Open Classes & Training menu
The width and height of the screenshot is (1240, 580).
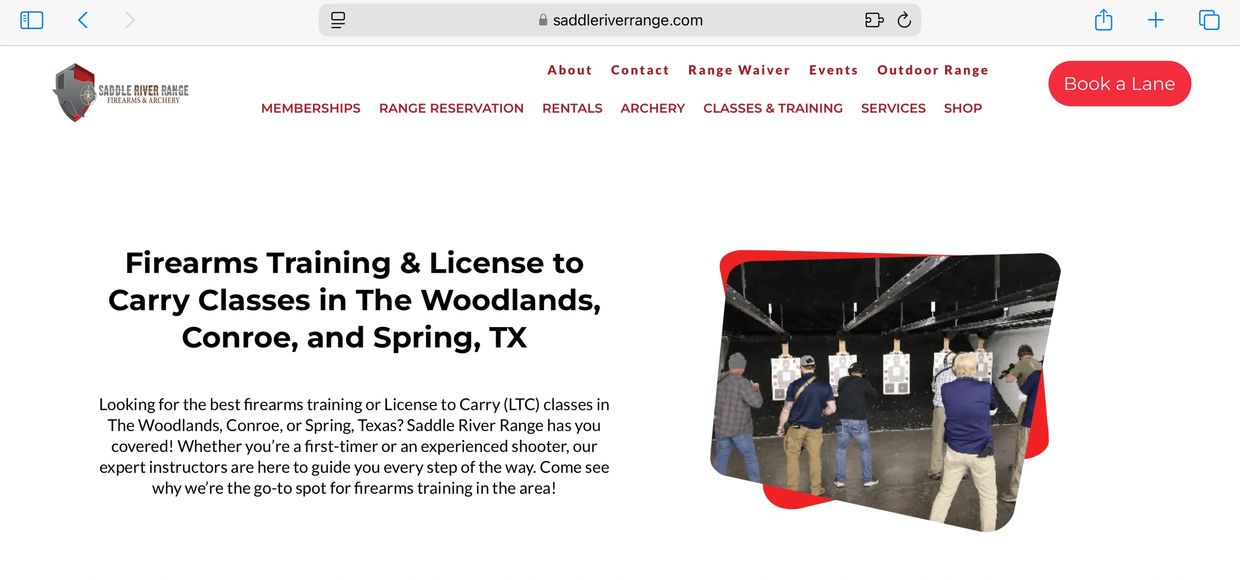pyautogui.click(x=773, y=108)
